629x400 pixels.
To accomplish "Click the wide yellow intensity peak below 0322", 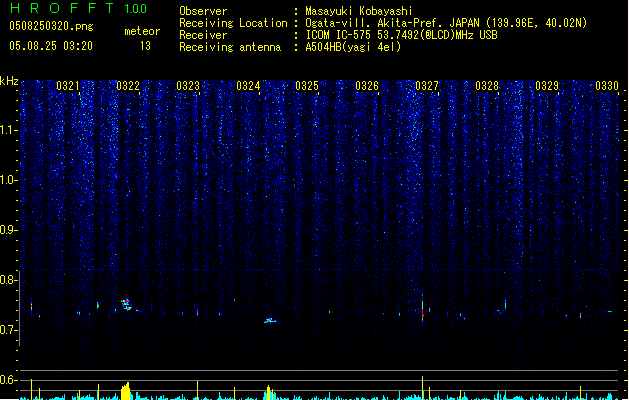I will tap(126, 391).
